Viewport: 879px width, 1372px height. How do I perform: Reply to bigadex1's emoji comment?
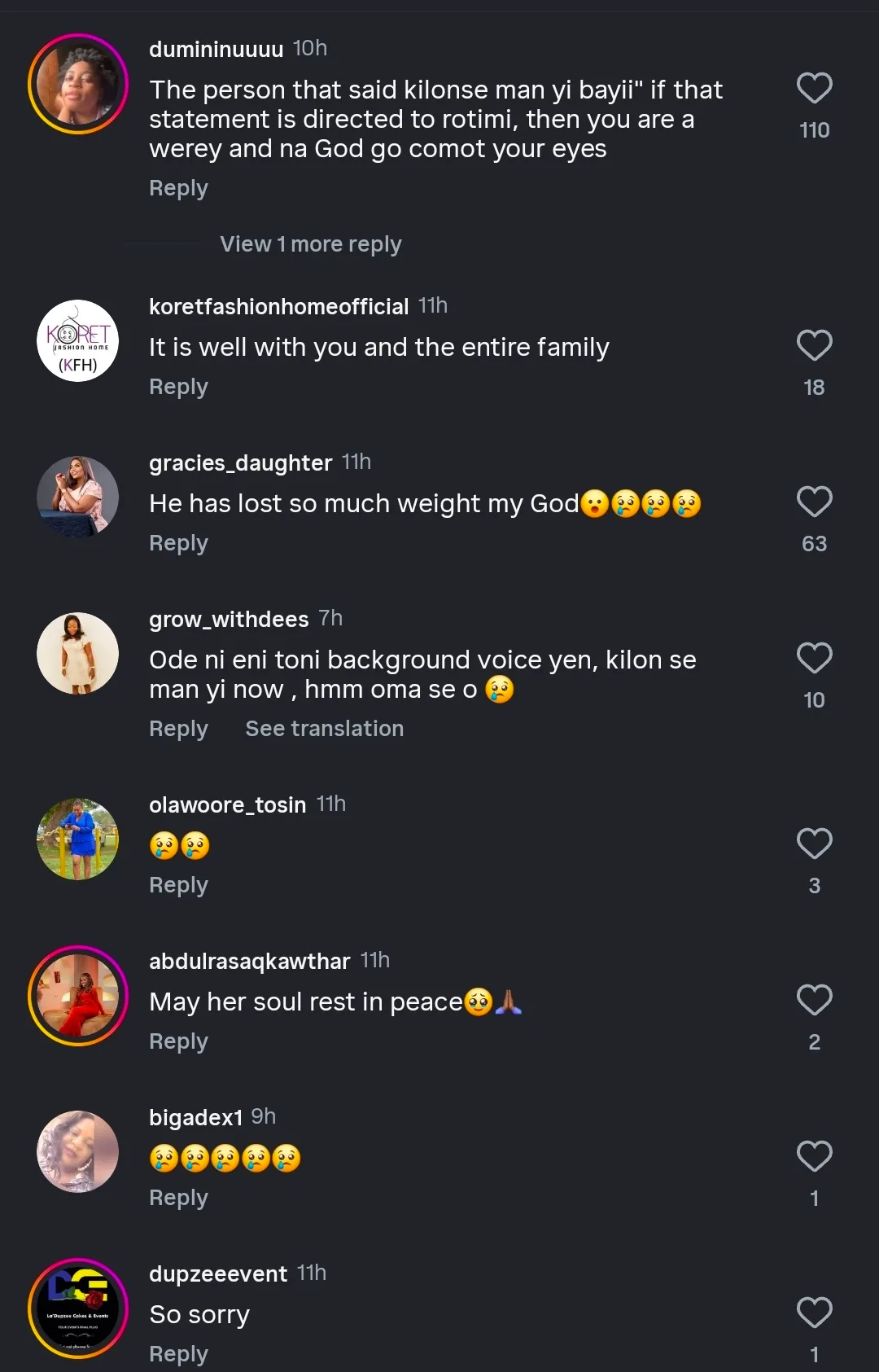tap(178, 1198)
